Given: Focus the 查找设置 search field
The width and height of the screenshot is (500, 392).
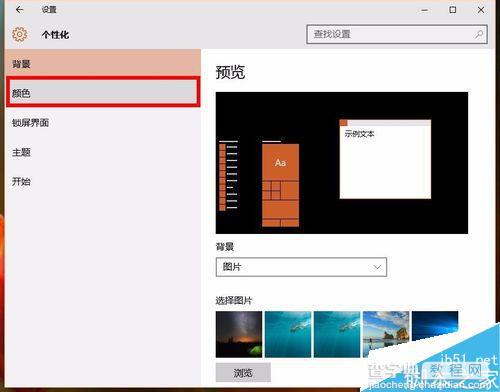Looking at the screenshot, I should pyautogui.click(x=397, y=34).
